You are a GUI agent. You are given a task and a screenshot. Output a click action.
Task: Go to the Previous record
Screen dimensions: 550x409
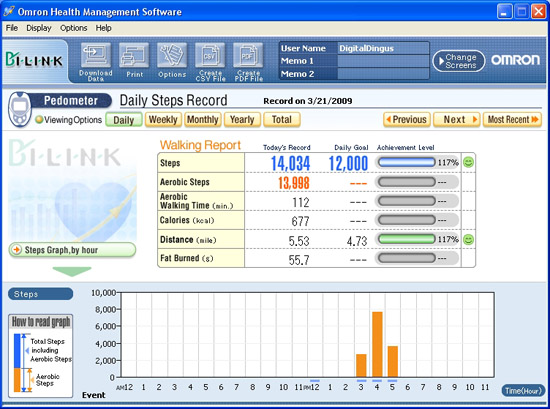[407, 120]
